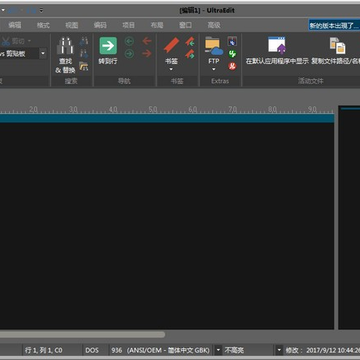Screen dimensions: 360x360
Task: Select the 项目 ribbon tab
Action: click(128, 25)
